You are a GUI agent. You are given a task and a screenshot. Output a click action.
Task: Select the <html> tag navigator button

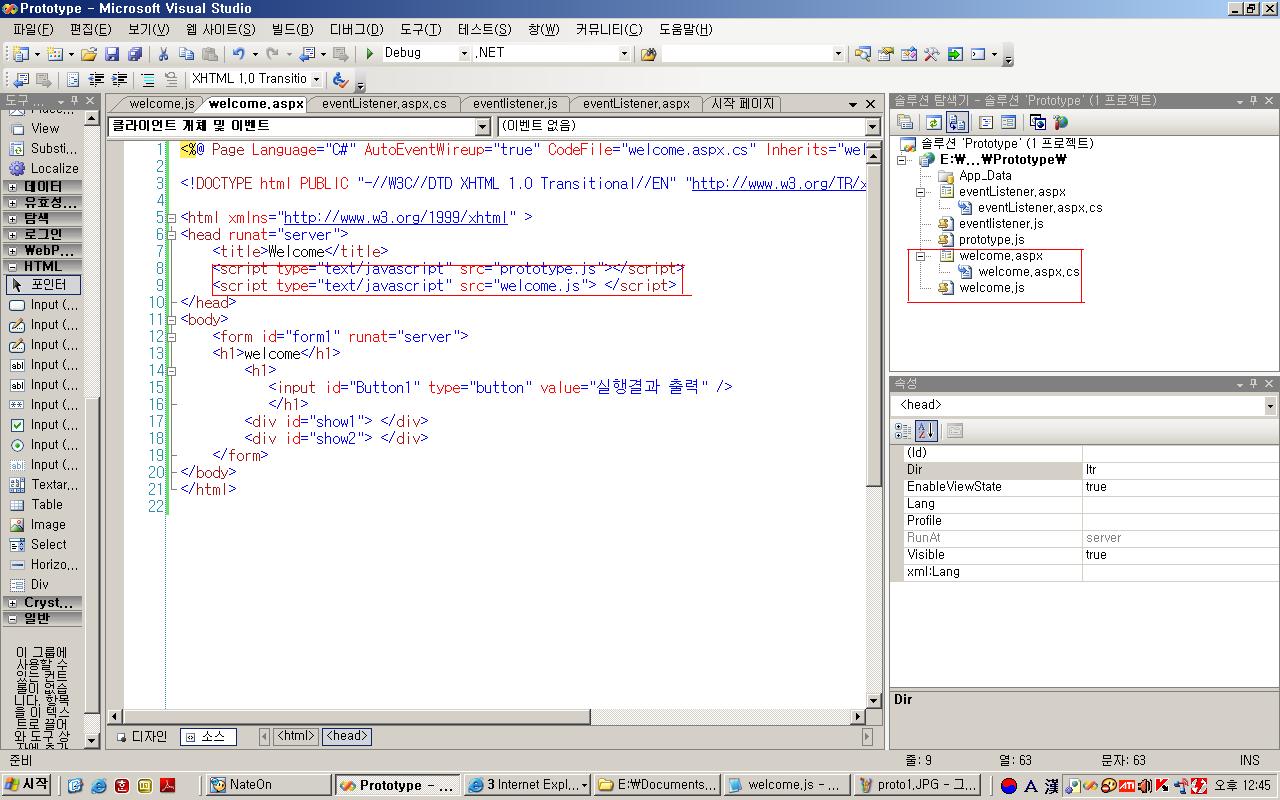point(296,736)
